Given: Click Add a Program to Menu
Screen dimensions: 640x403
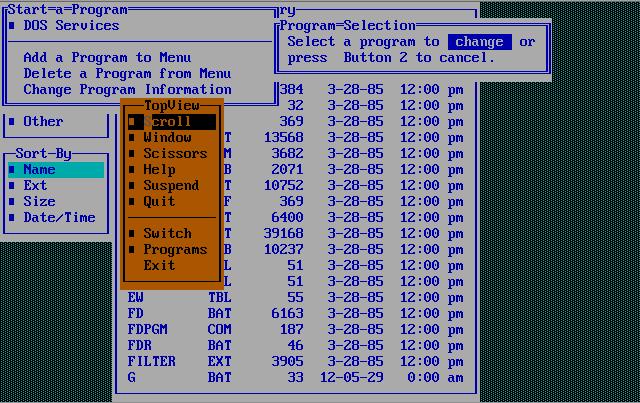Looking at the screenshot, I should (107, 58).
